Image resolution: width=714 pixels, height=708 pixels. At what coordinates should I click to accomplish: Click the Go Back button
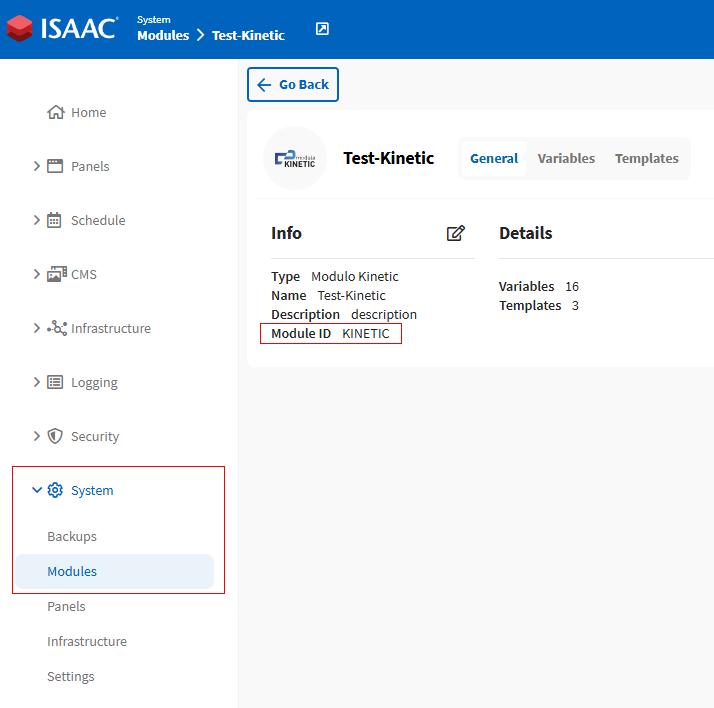293,85
